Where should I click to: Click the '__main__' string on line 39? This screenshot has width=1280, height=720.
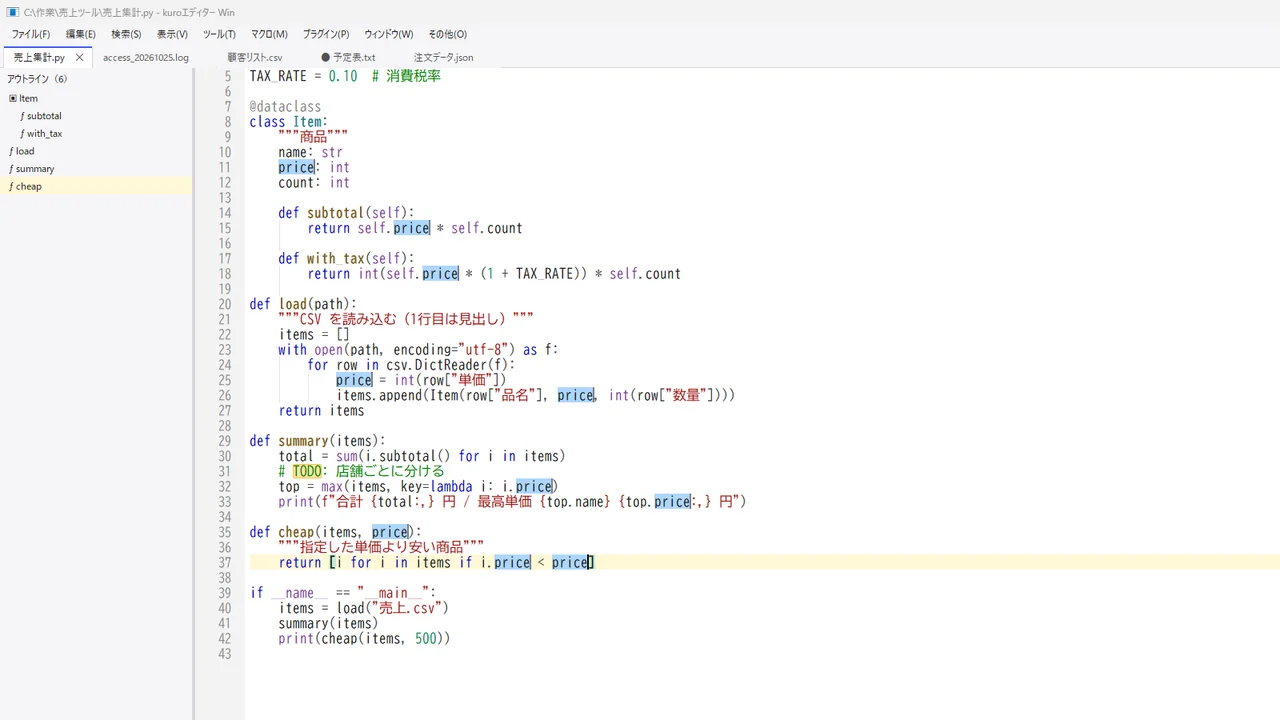[x=392, y=593]
